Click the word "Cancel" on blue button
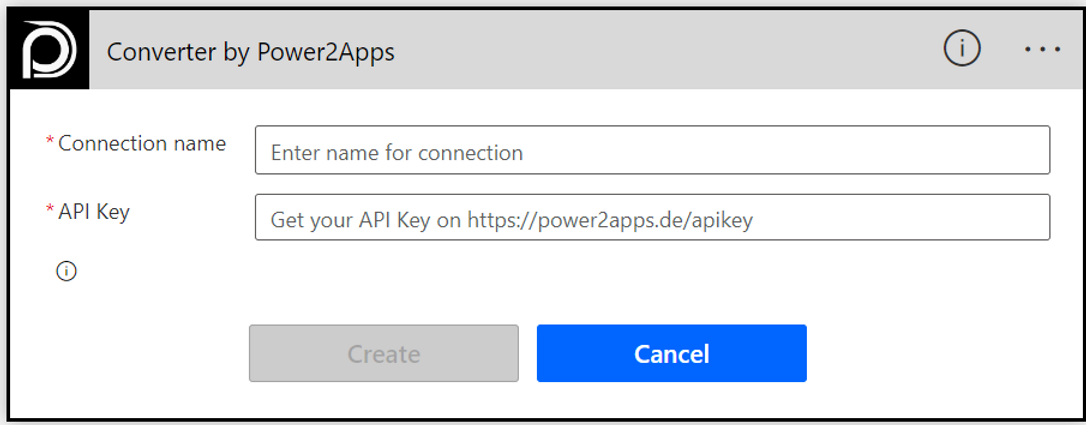1086x425 pixels. [x=672, y=354]
